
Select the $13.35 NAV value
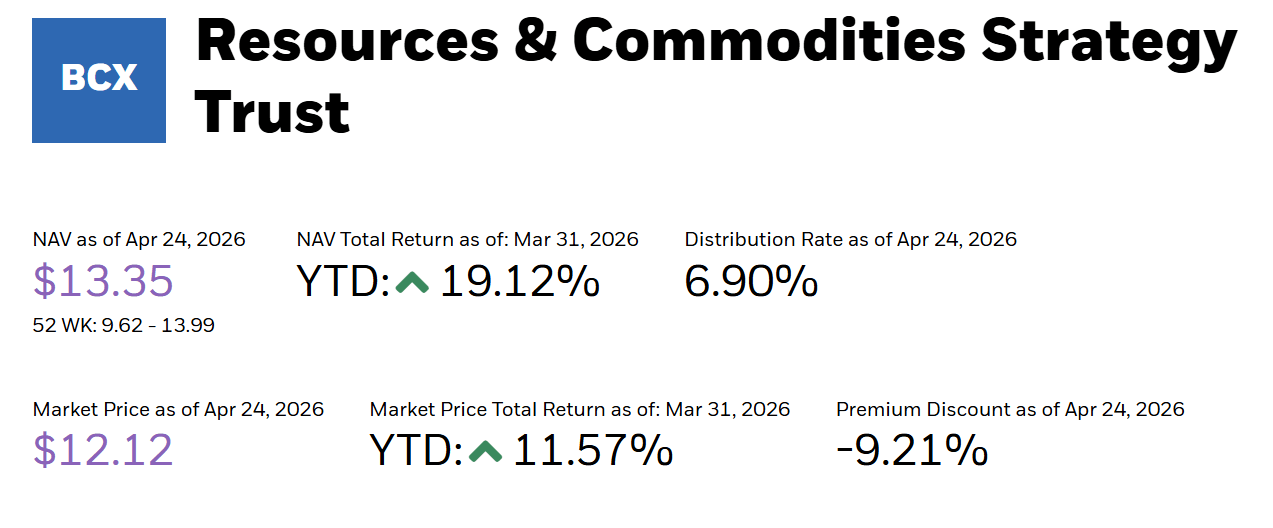[103, 282]
